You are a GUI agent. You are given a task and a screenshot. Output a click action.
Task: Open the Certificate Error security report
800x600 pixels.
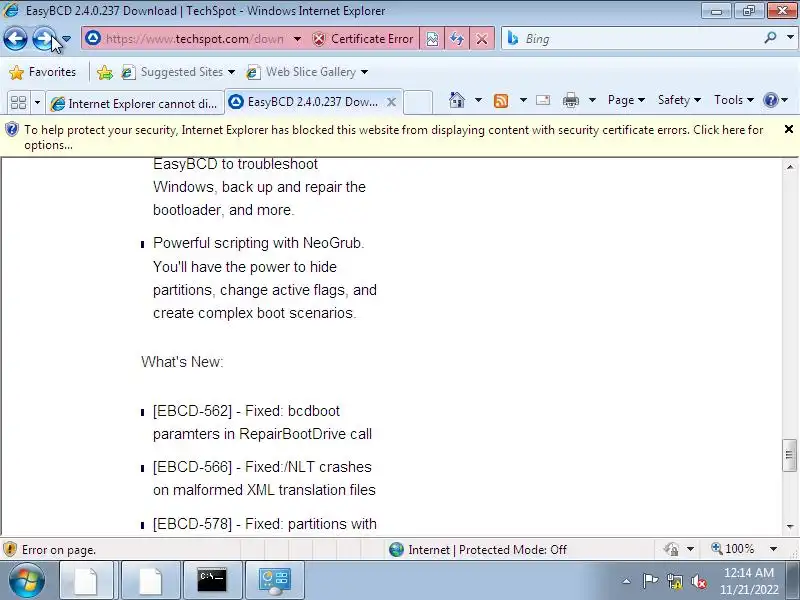click(x=363, y=39)
